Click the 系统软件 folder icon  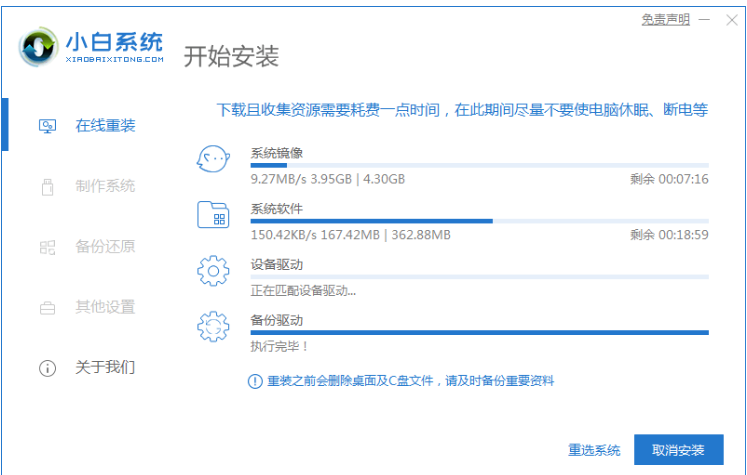[x=213, y=216]
